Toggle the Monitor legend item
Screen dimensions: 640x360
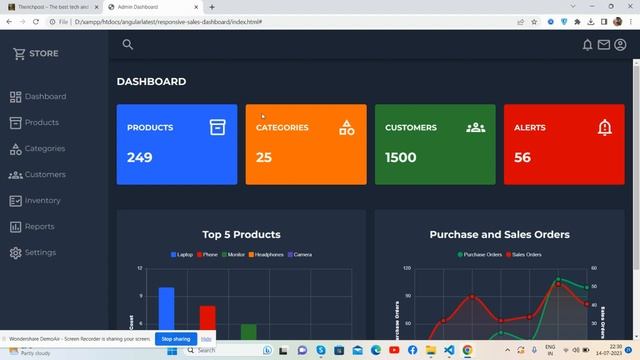click(x=233, y=255)
